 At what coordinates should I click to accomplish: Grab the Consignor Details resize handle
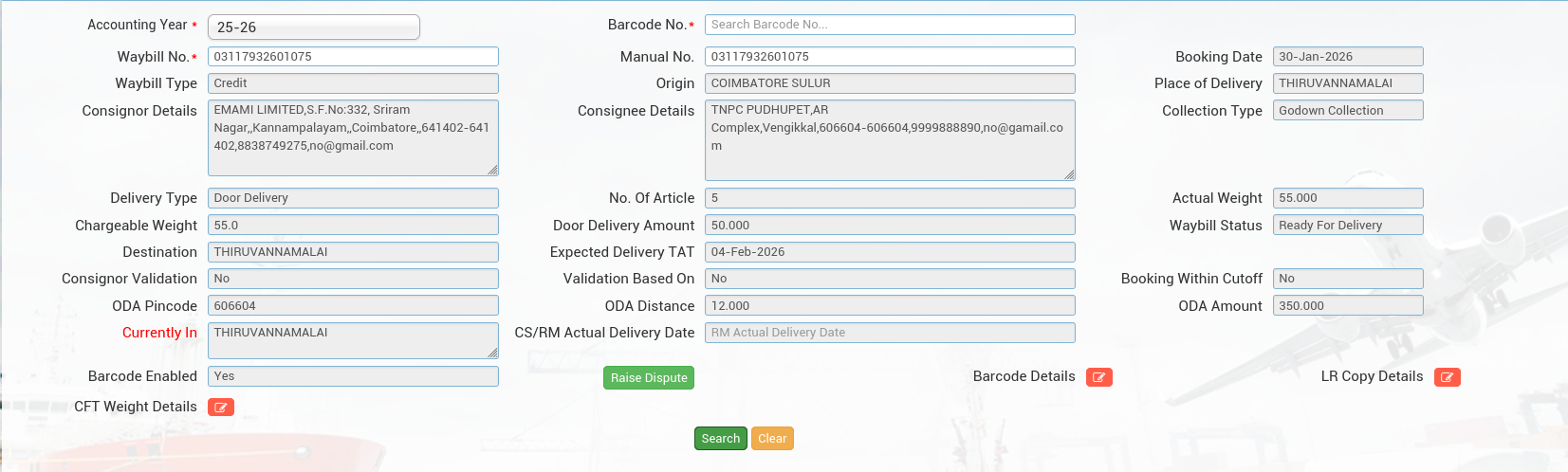point(493,171)
